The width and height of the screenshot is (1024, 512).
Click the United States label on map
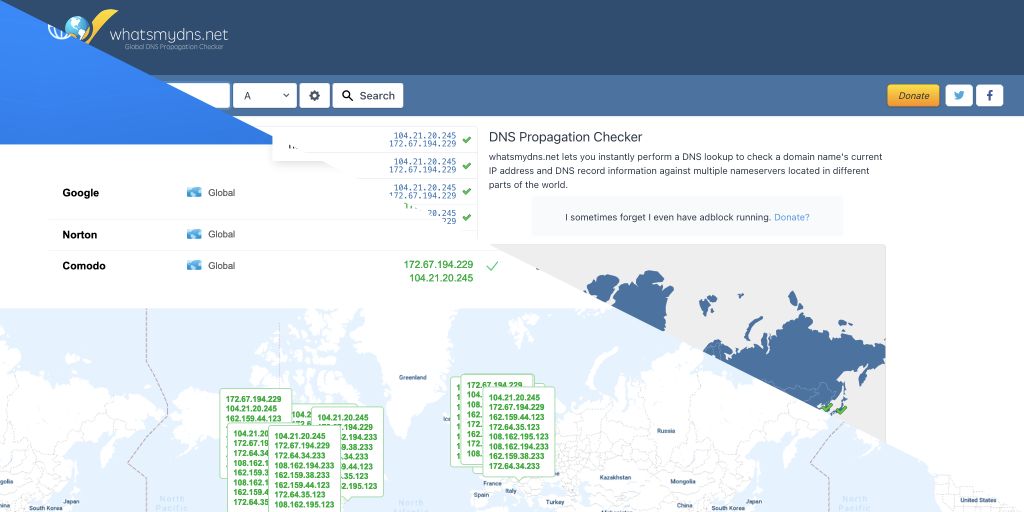tap(979, 500)
